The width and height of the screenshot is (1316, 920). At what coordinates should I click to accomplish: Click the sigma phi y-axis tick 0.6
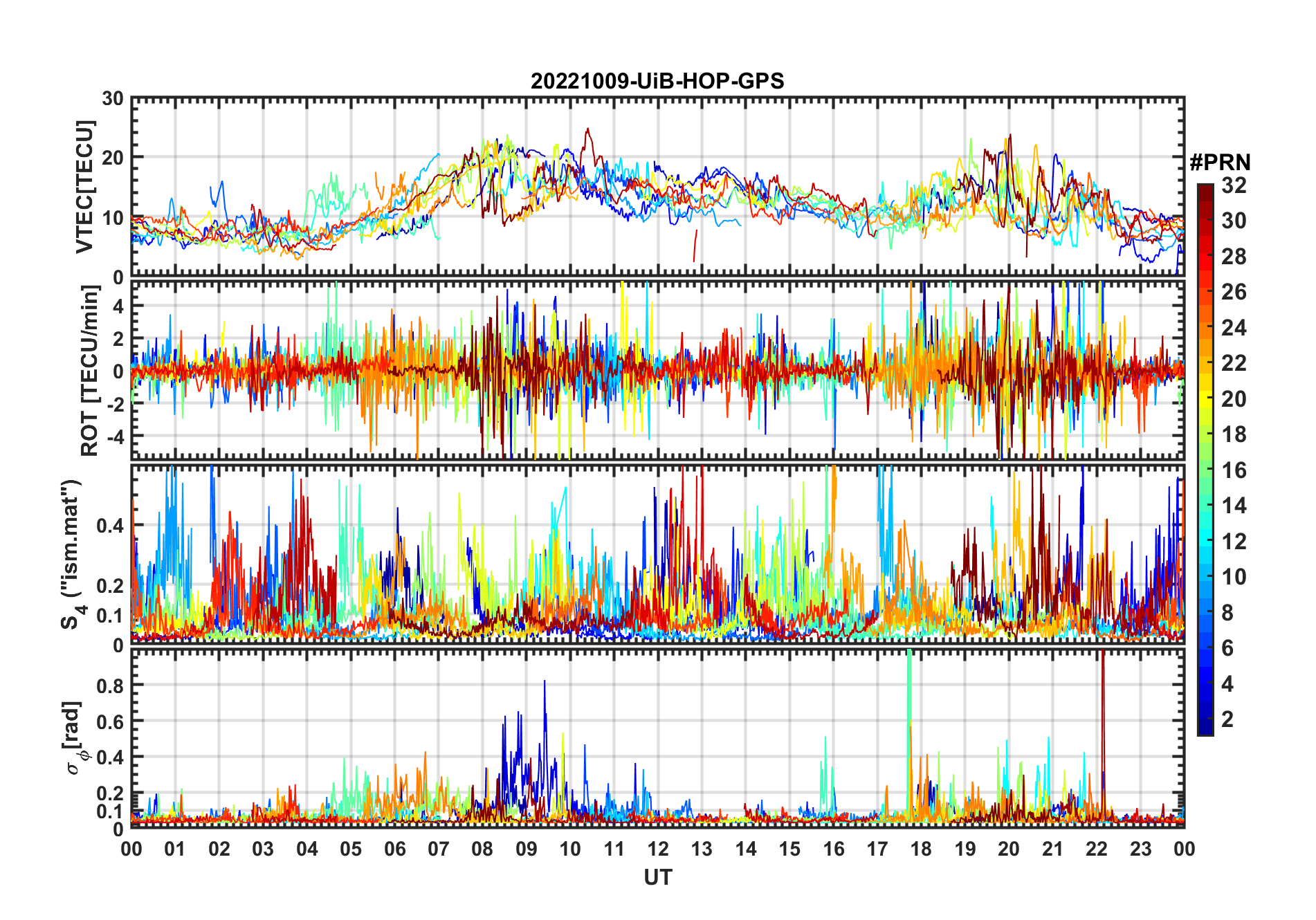pyautogui.click(x=110, y=721)
